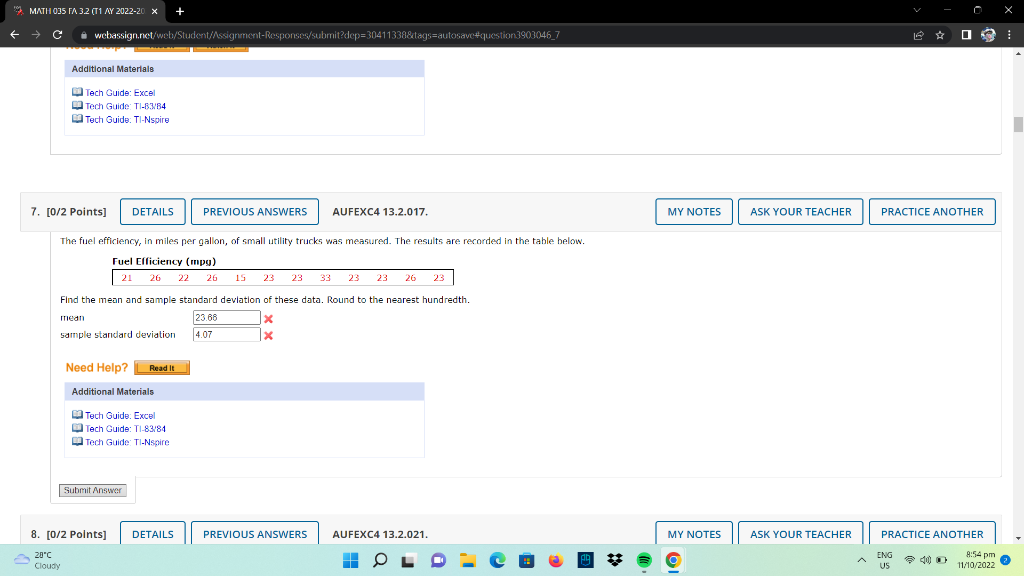This screenshot has height=576, width=1024.
Task: Open My Notes for question 7
Action: click(x=694, y=212)
